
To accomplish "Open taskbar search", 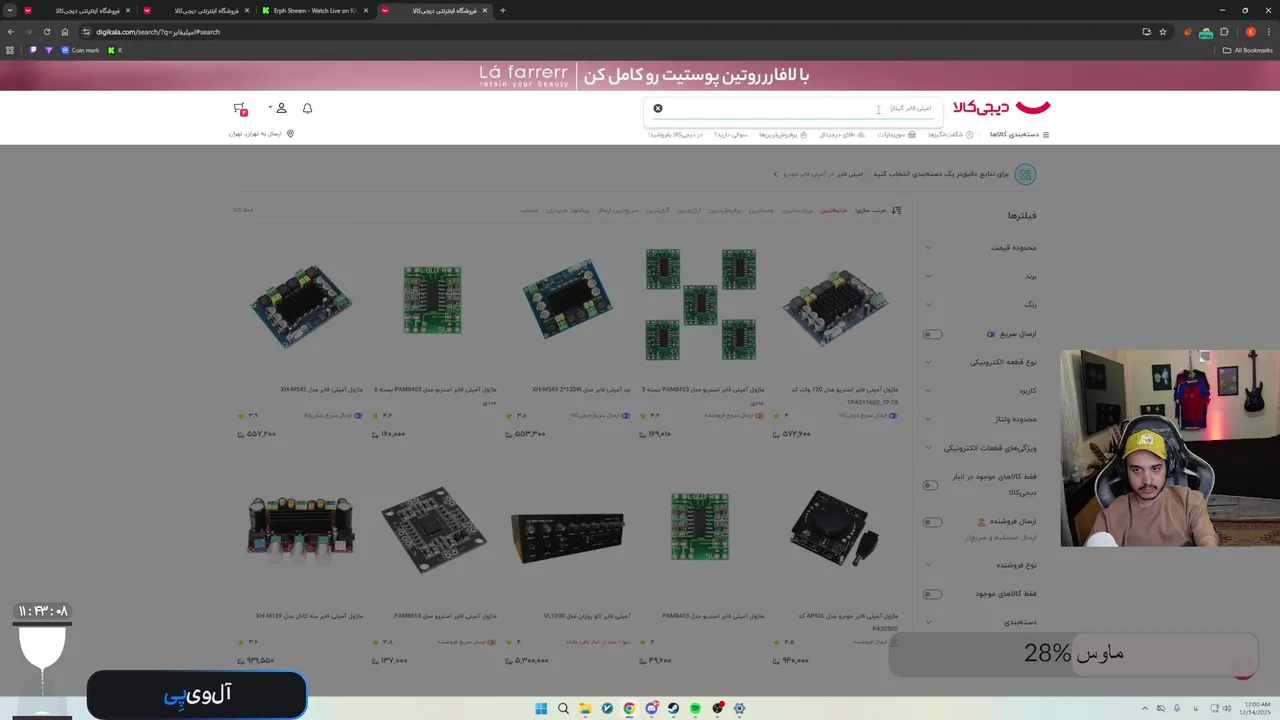I will [x=563, y=708].
